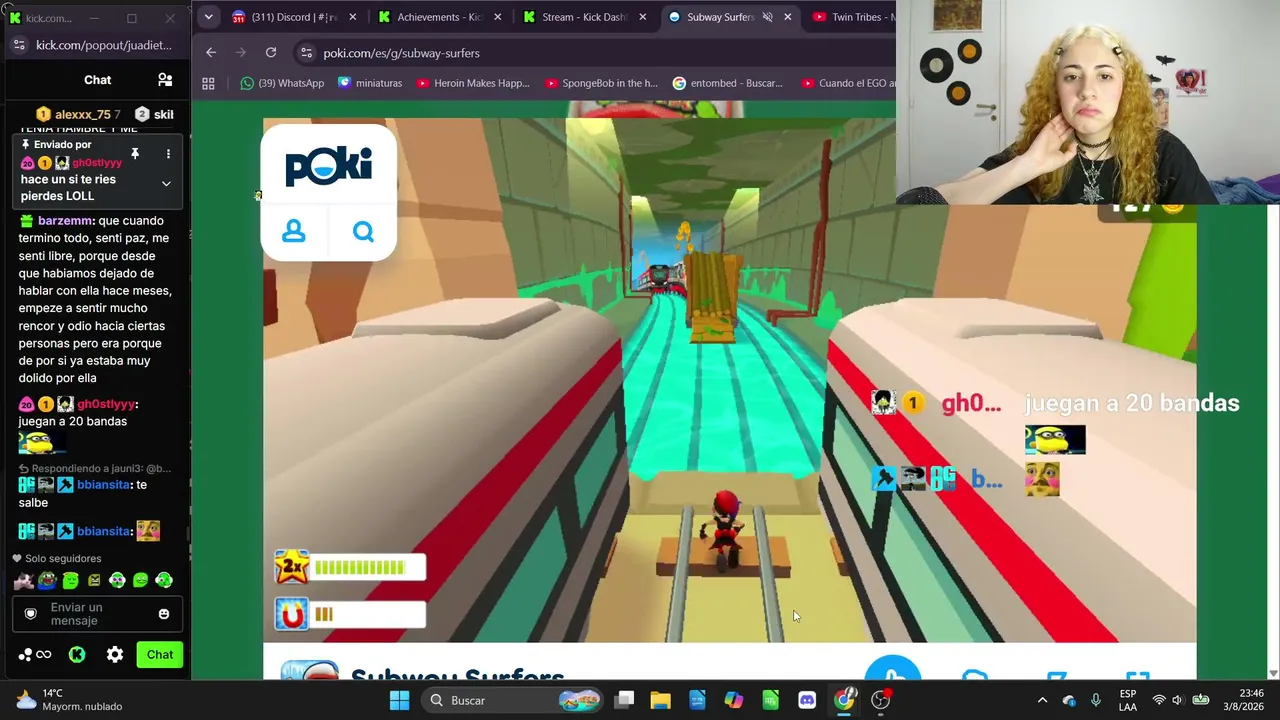Switch to the Twin Tribes tab

tap(851, 17)
